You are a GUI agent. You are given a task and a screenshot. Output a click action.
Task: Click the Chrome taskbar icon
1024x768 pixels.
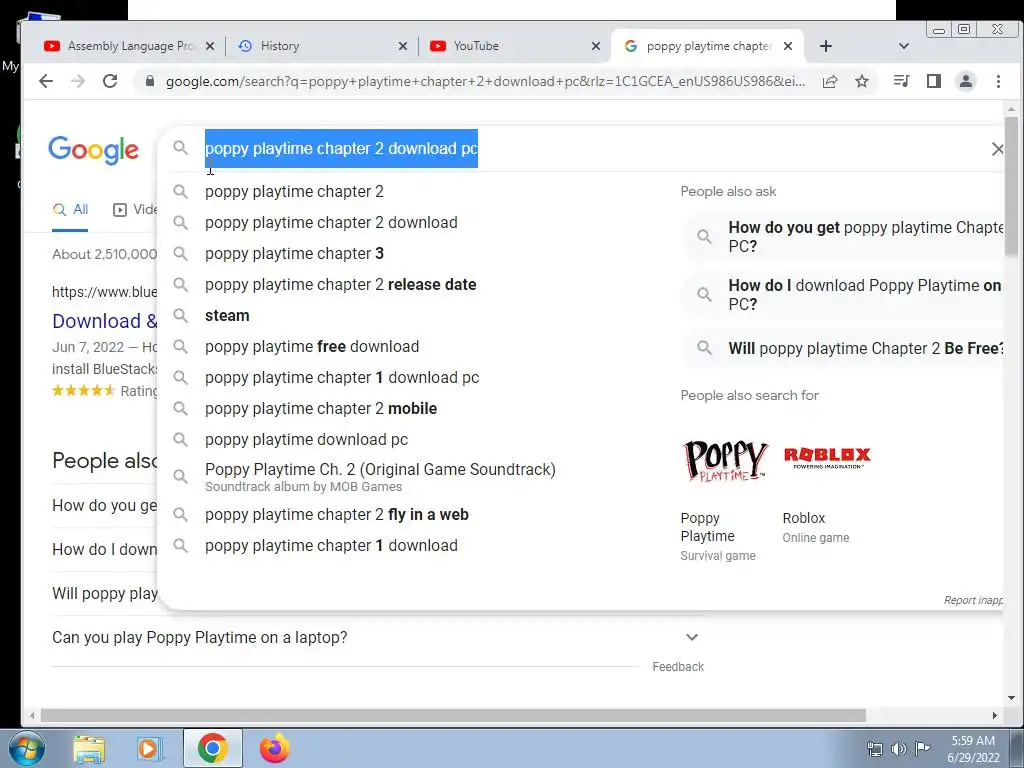(212, 748)
